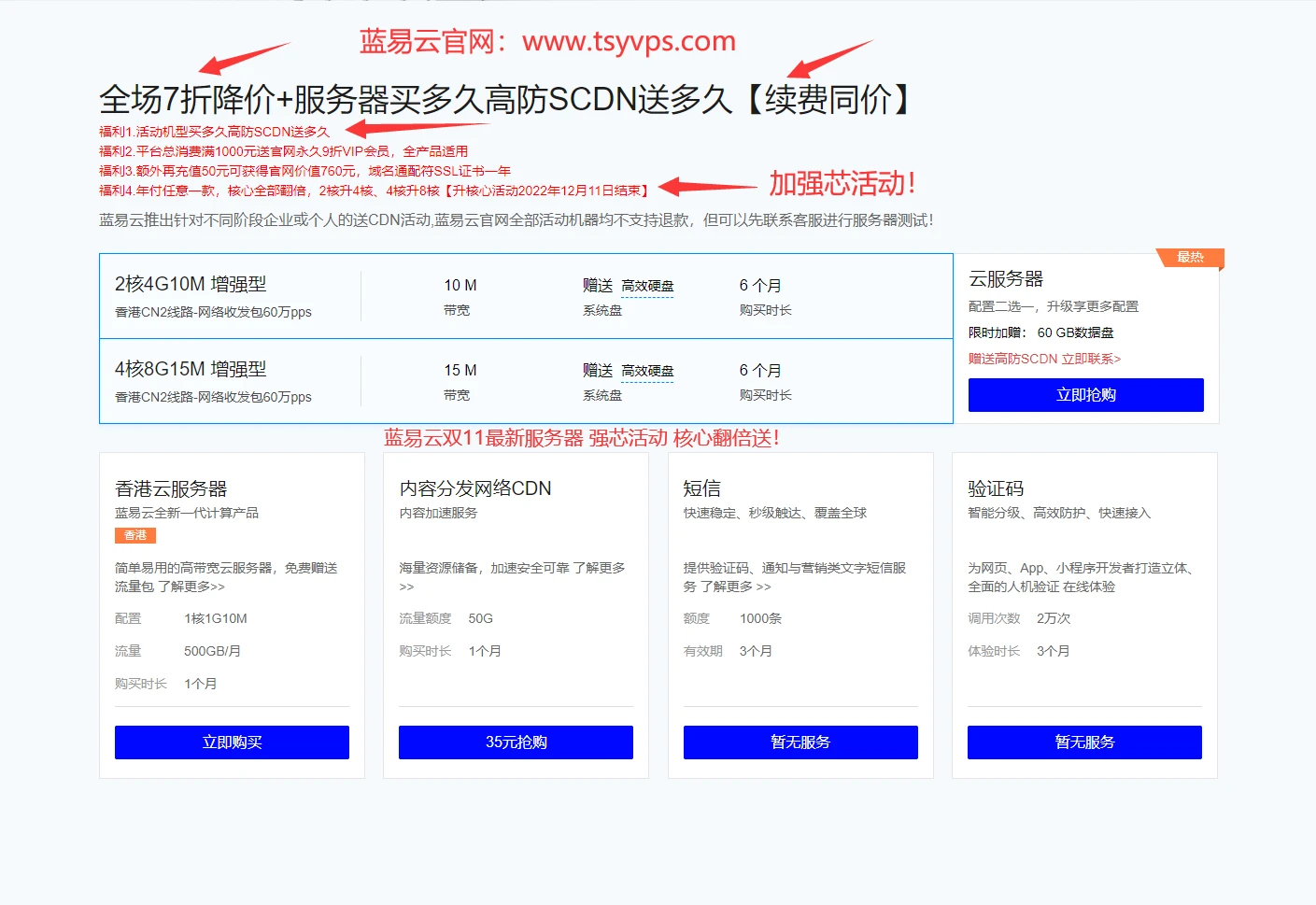Click the red arrow beside 加强芯活动

point(707,187)
